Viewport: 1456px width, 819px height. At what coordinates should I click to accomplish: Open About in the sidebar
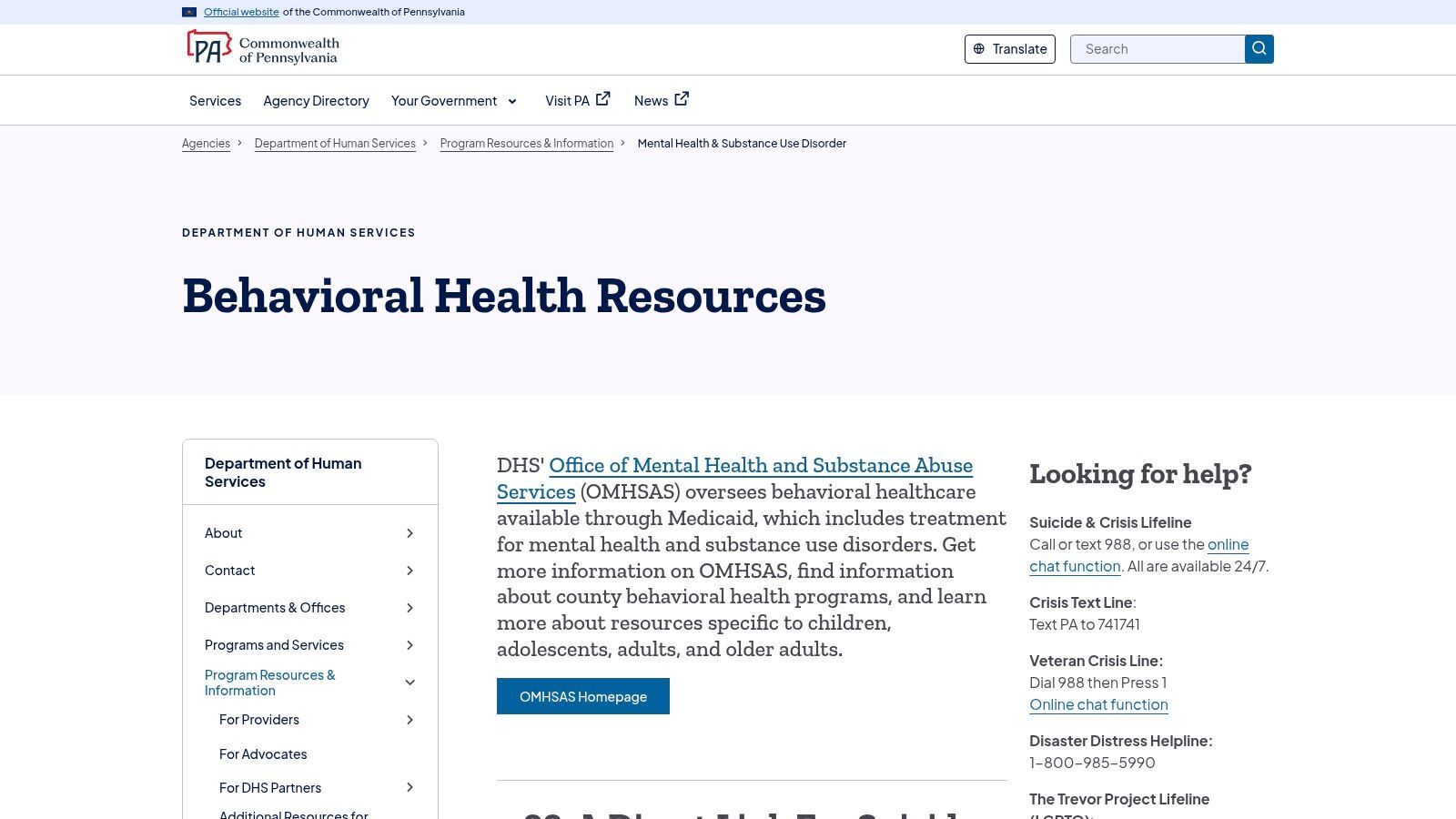point(223,533)
